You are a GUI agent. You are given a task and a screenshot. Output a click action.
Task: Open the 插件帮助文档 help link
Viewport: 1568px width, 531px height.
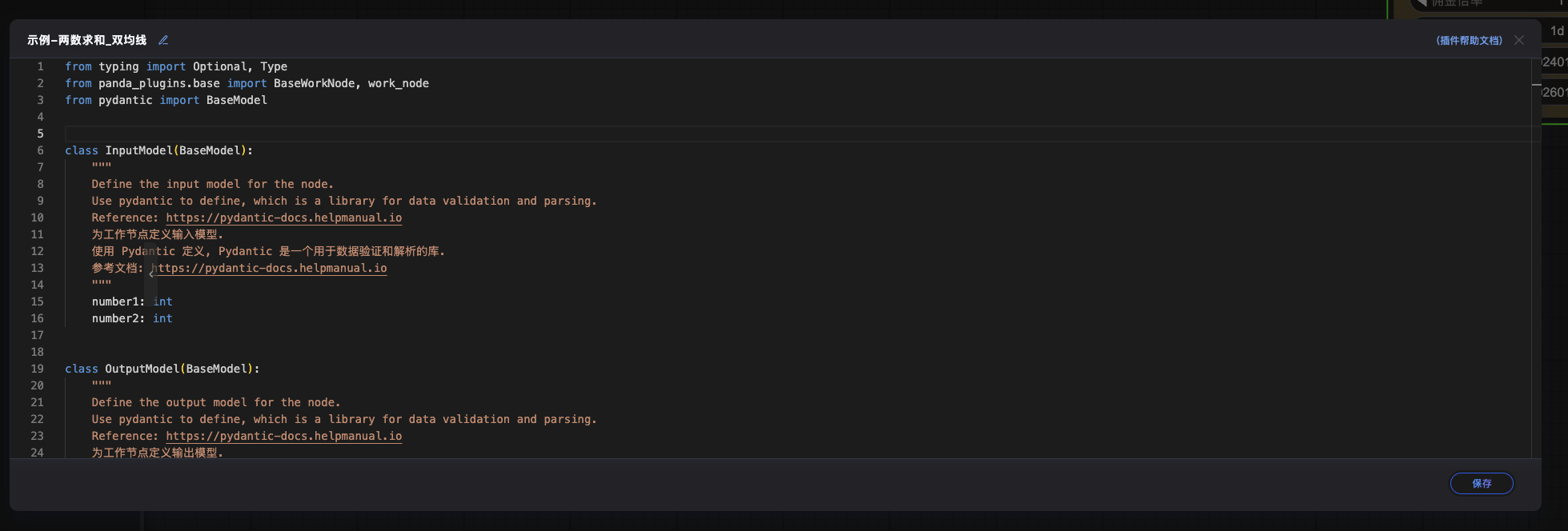pos(1470,40)
